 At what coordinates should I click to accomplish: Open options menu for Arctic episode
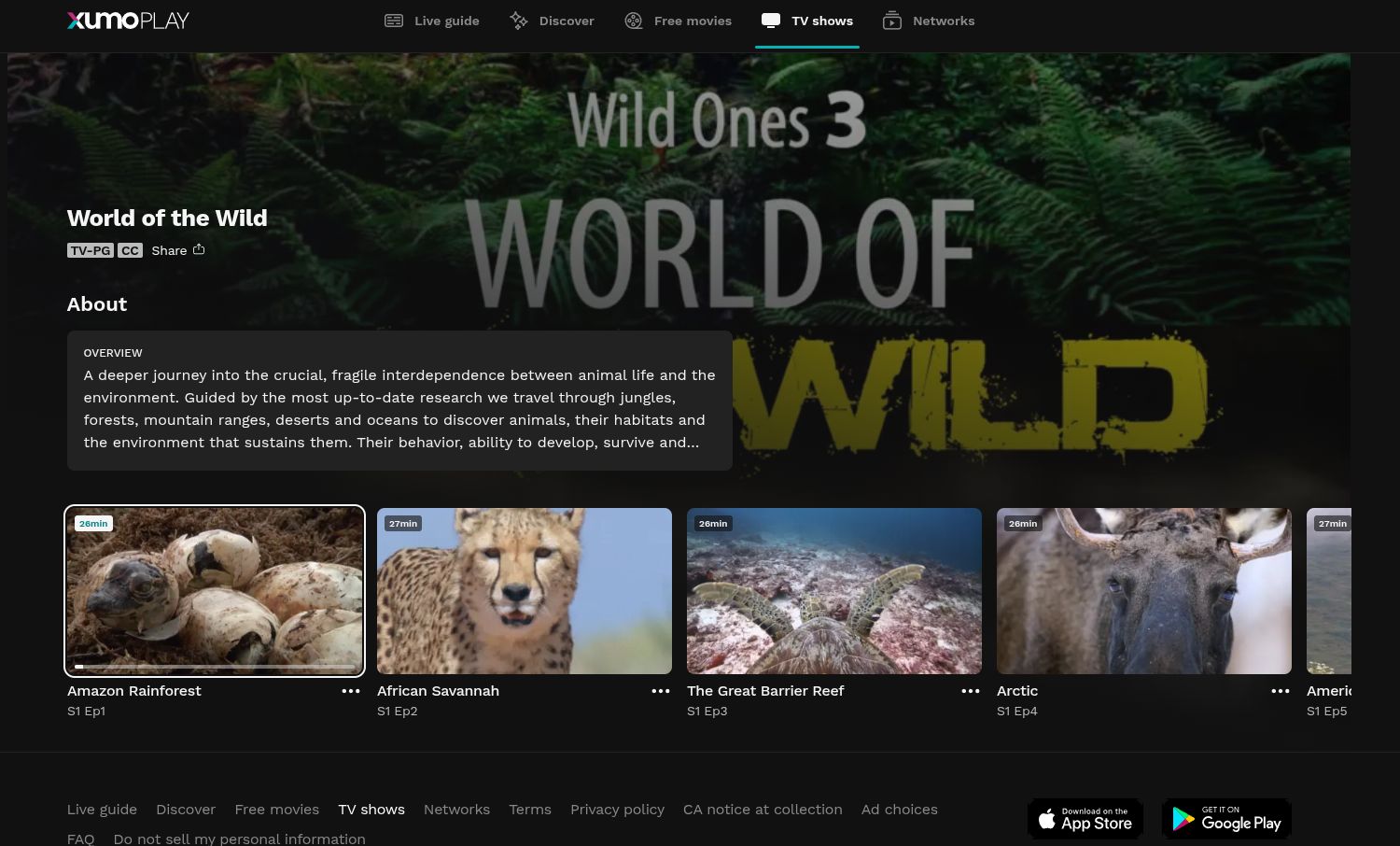point(1281,691)
